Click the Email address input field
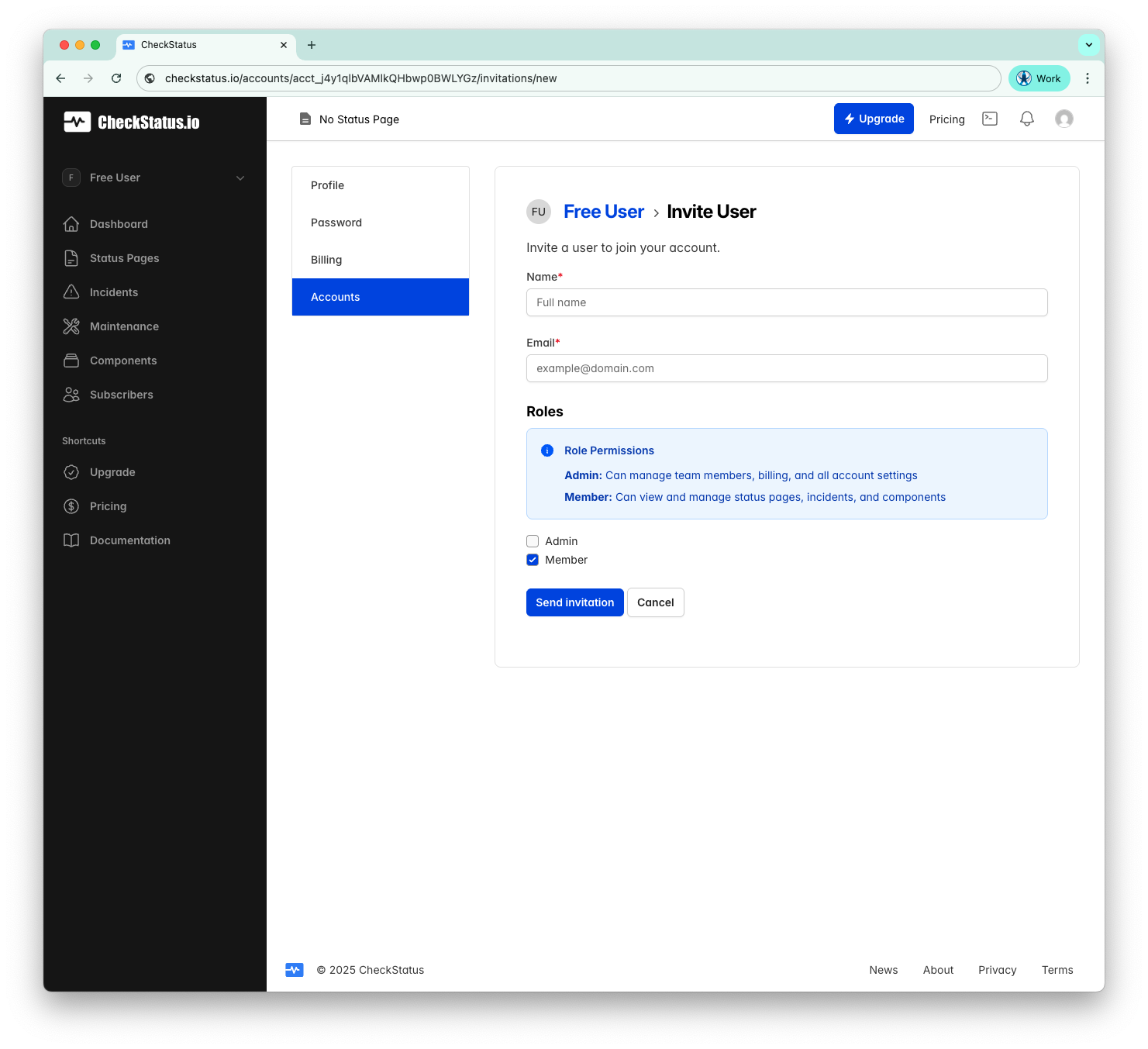 [786, 368]
